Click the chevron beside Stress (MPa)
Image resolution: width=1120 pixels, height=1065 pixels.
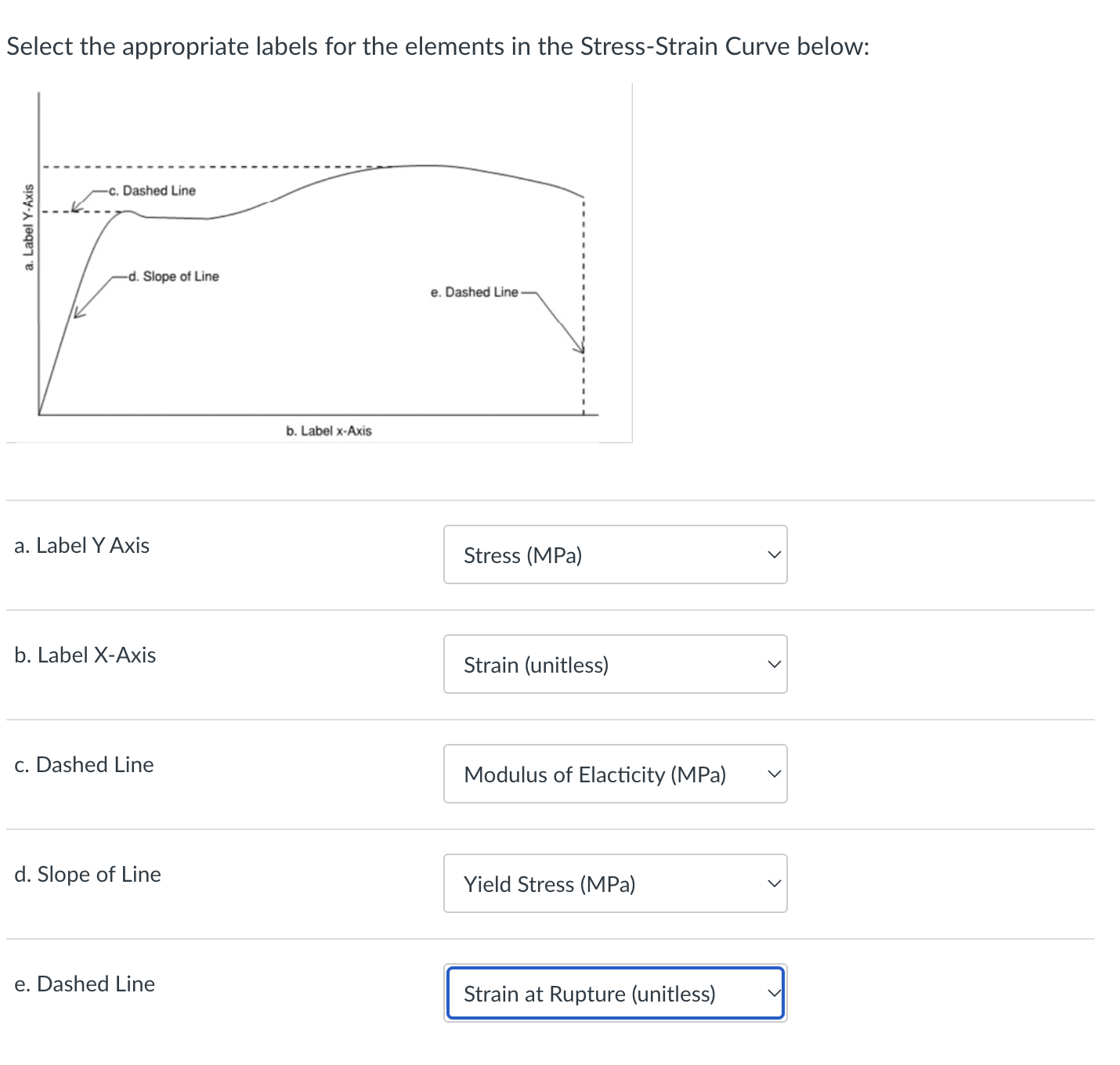[774, 554]
